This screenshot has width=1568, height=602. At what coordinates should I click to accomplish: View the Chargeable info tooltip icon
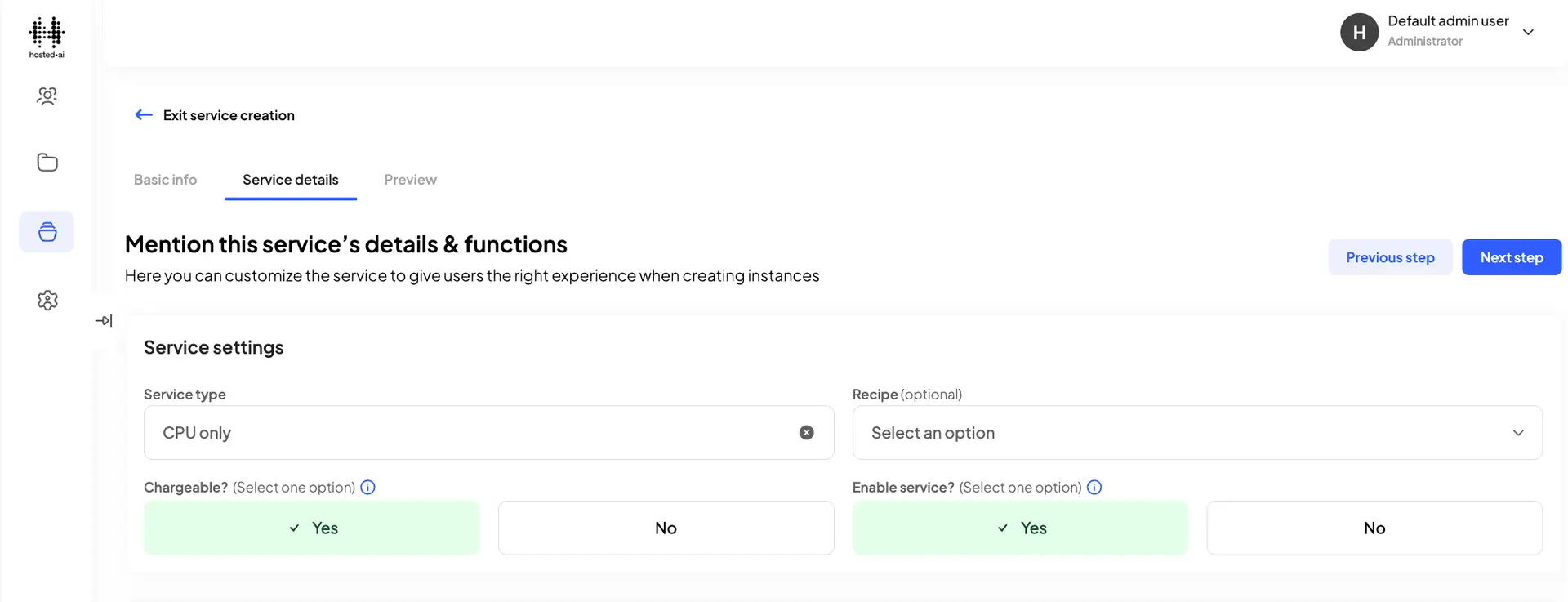point(367,487)
